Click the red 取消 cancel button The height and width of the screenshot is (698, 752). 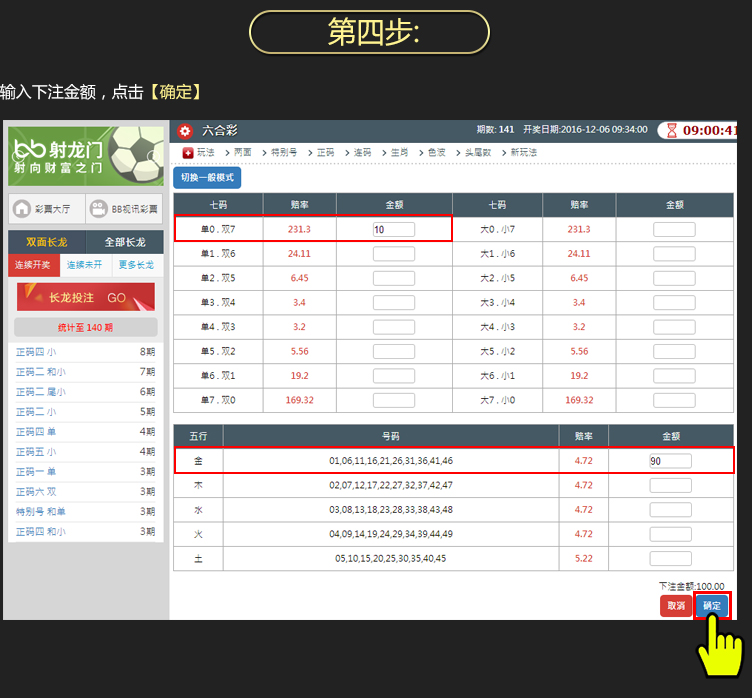pyautogui.click(x=675, y=605)
